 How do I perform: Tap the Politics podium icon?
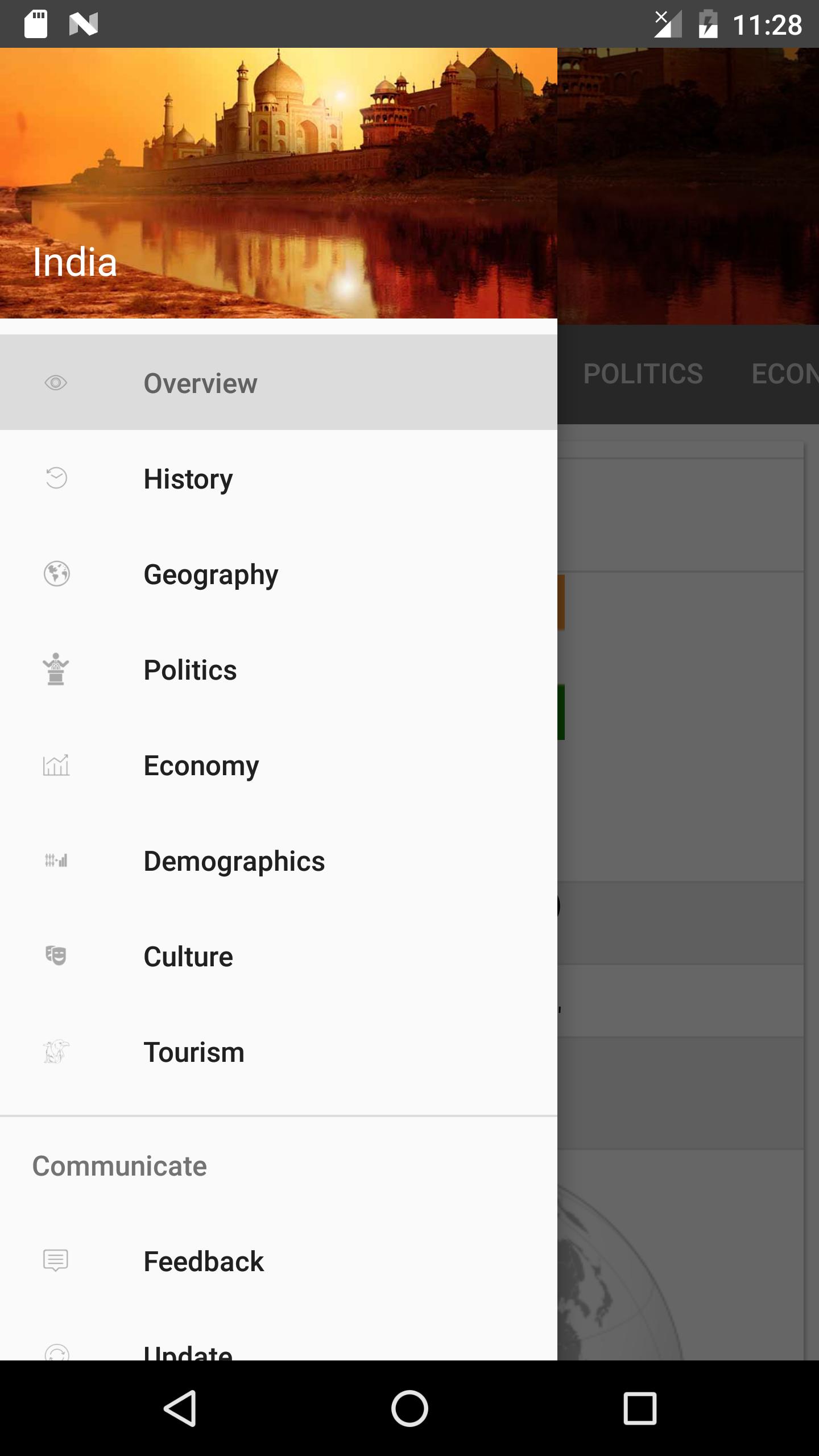tap(56, 669)
